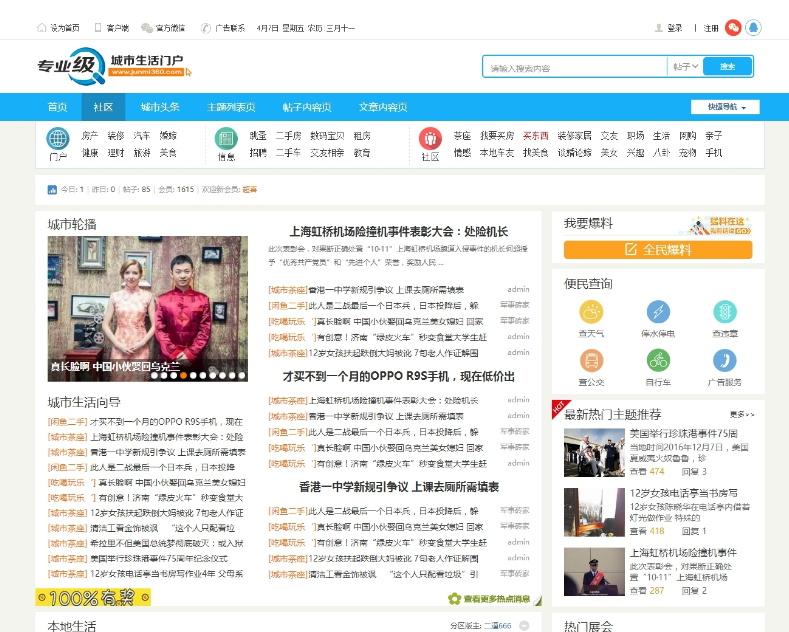Open the 官方微信 WeChat icon link

146,28
